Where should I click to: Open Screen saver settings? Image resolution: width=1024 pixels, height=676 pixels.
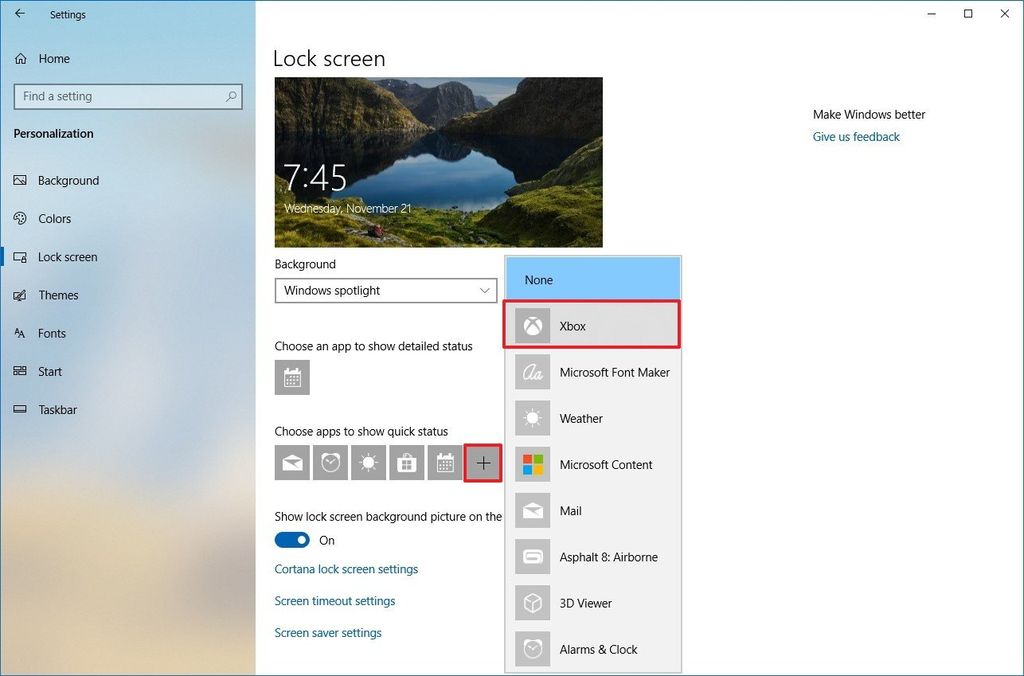click(327, 632)
